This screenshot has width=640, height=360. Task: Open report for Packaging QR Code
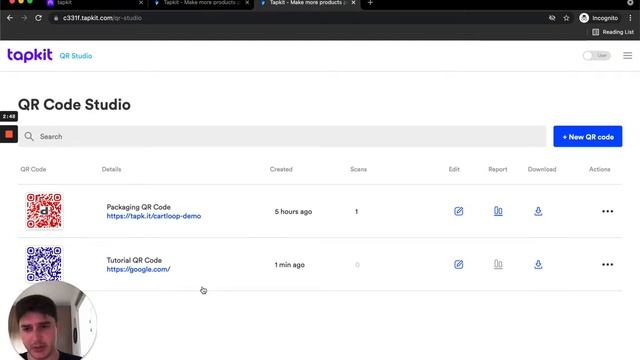pos(498,211)
